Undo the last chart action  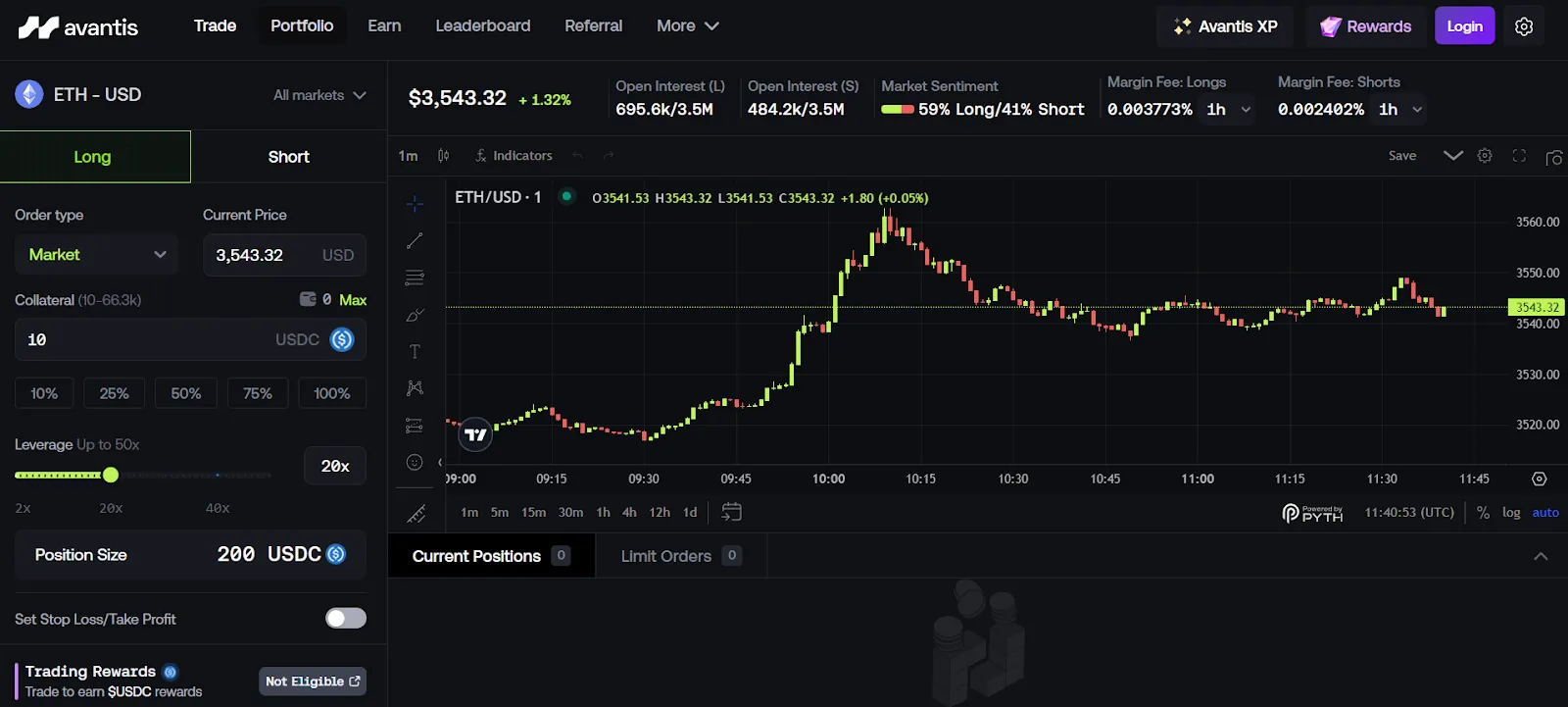577,156
